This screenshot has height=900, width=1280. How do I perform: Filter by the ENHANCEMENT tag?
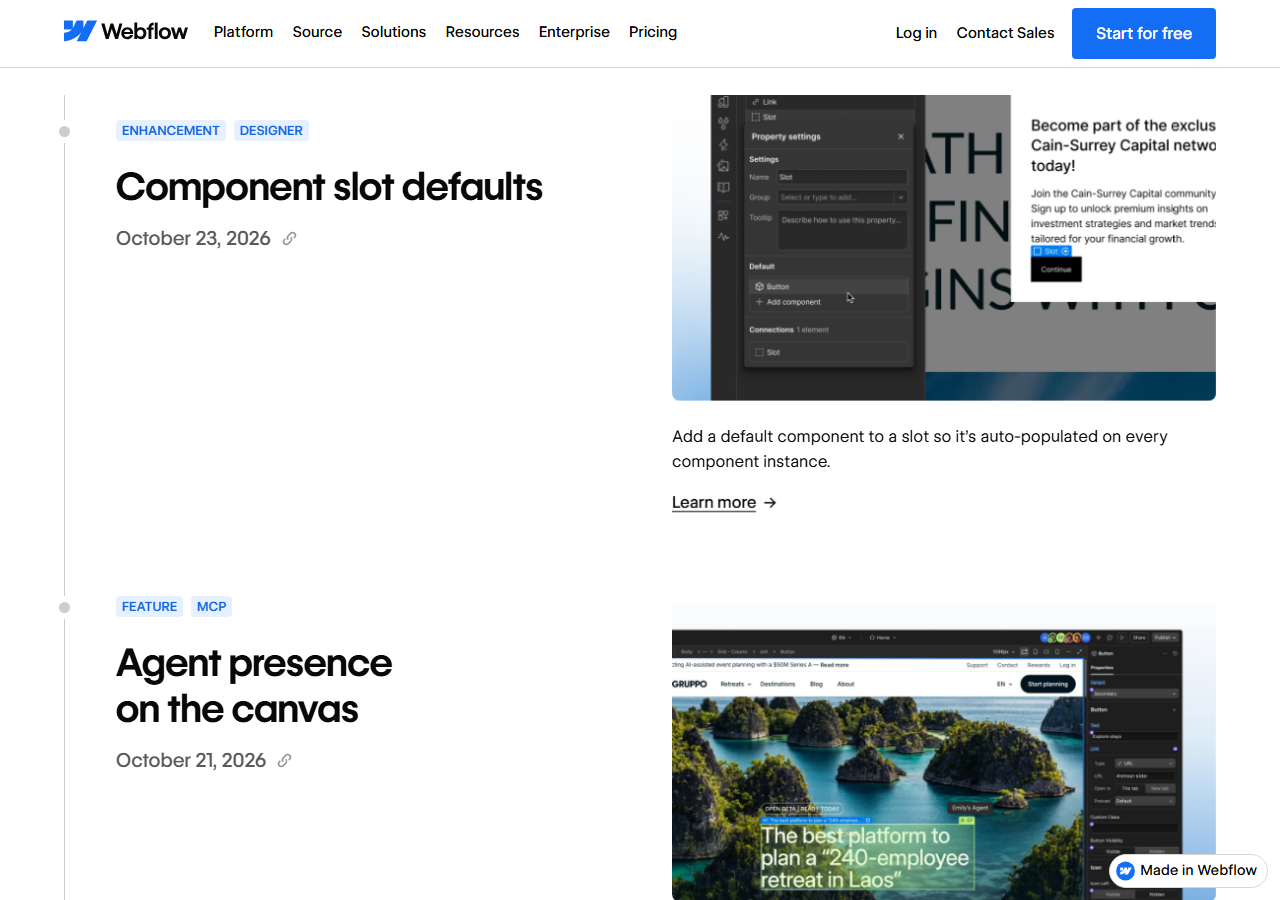(x=171, y=130)
